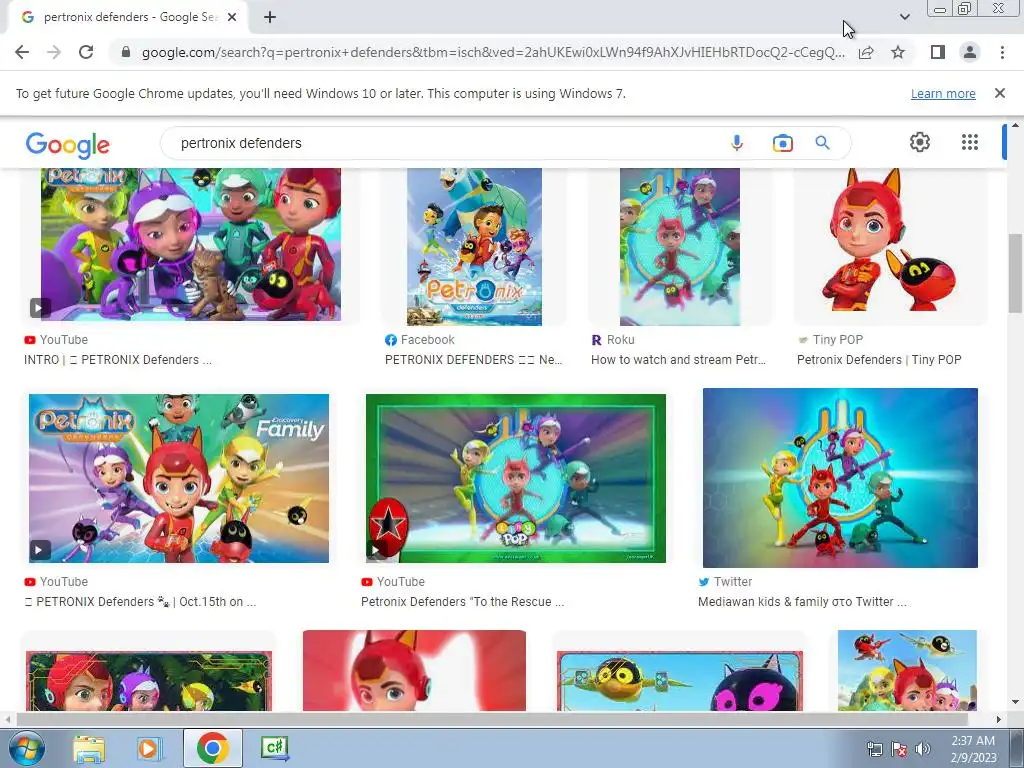The width and height of the screenshot is (1024, 768).
Task: Open the Chrome side panel
Action: click(x=938, y=52)
